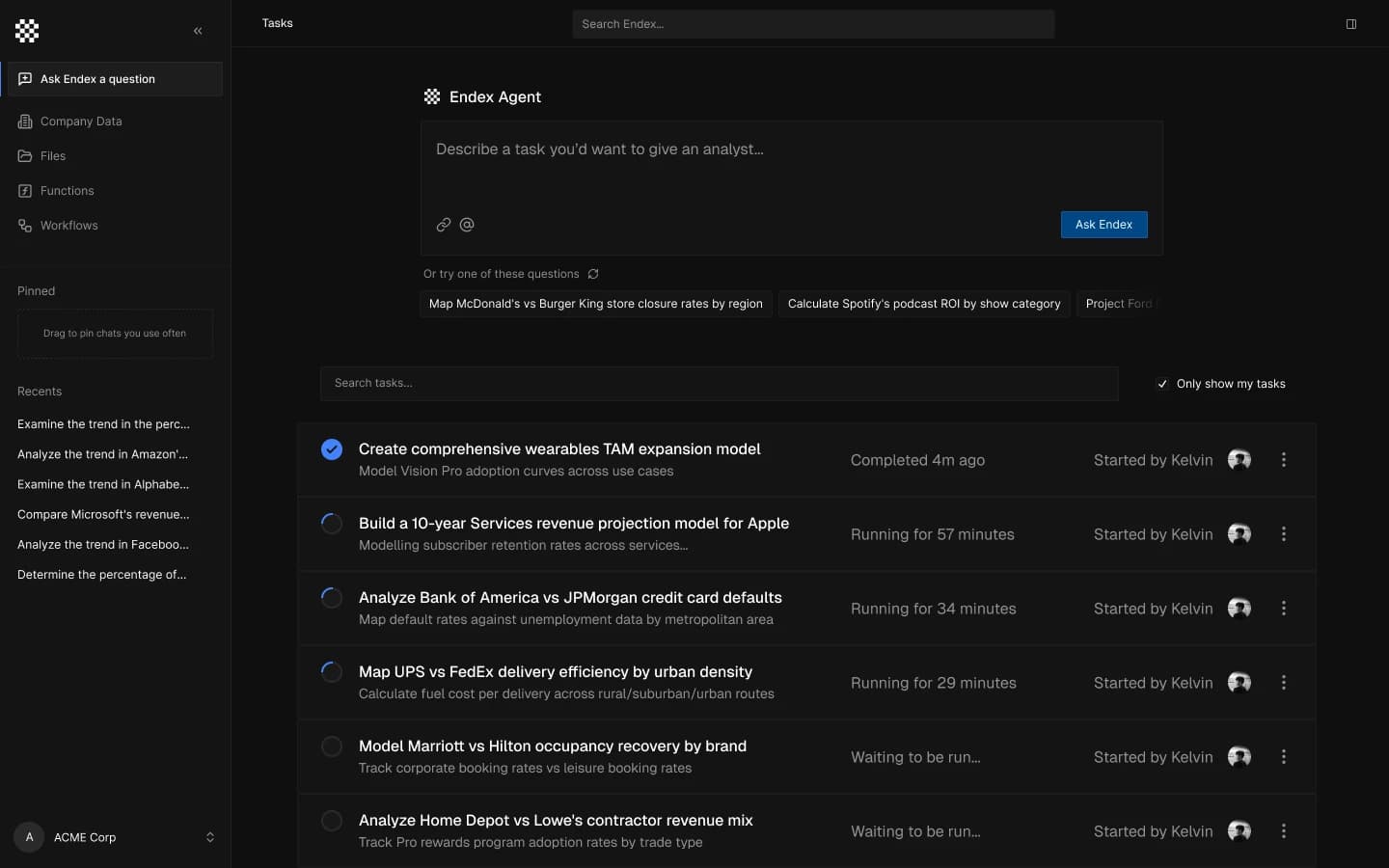Click 'Running for 34 minutes' status
The width and height of the screenshot is (1389, 868).
tap(934, 609)
